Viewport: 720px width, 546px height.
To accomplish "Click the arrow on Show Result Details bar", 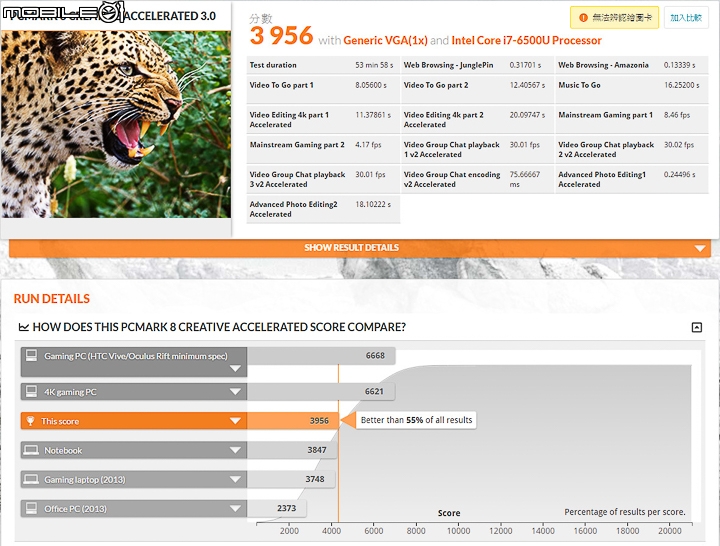I will coord(700,248).
